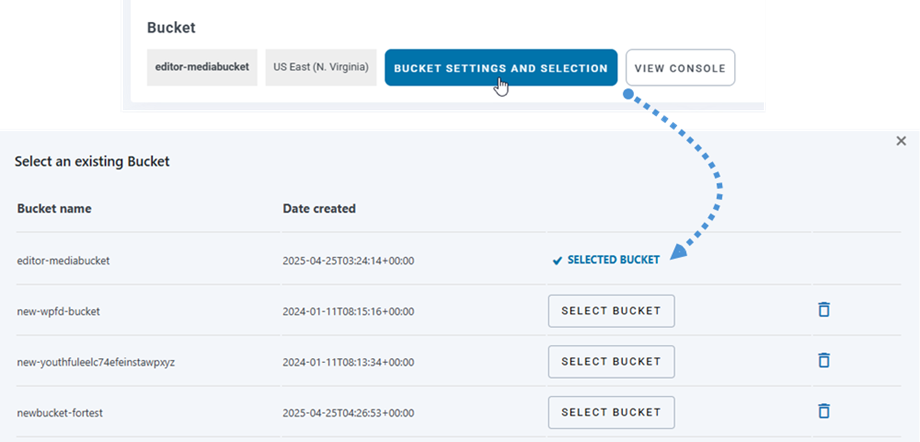Click the View Console button
Viewport: 920px width, 442px height.
click(x=681, y=68)
